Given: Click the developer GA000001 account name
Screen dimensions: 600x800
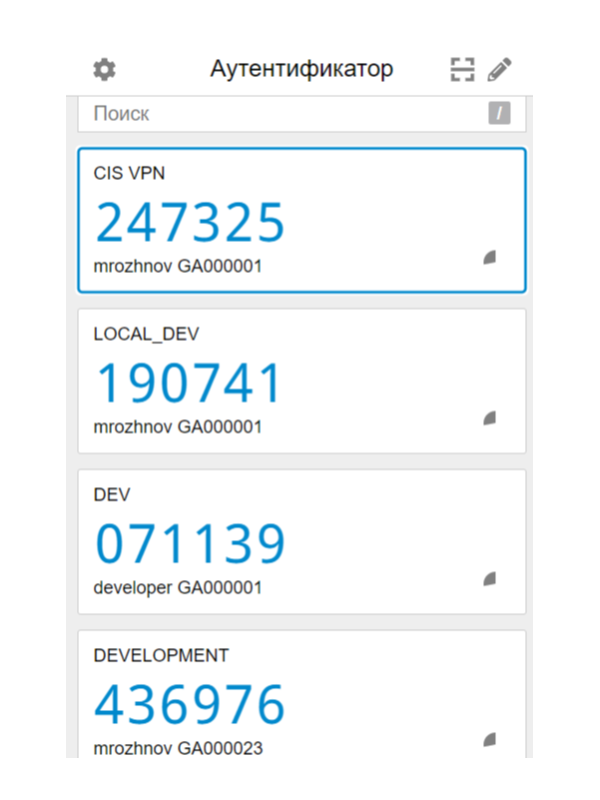Looking at the screenshot, I should tap(178, 588).
